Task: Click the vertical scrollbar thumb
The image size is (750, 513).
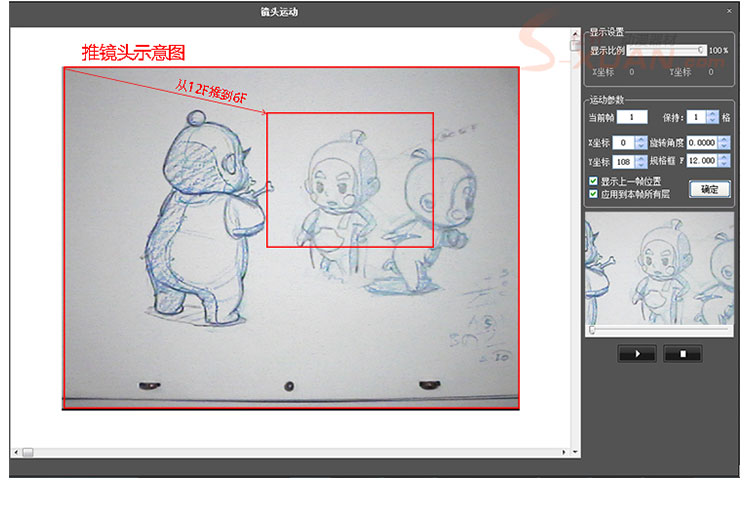Action: pyautogui.click(x=575, y=45)
